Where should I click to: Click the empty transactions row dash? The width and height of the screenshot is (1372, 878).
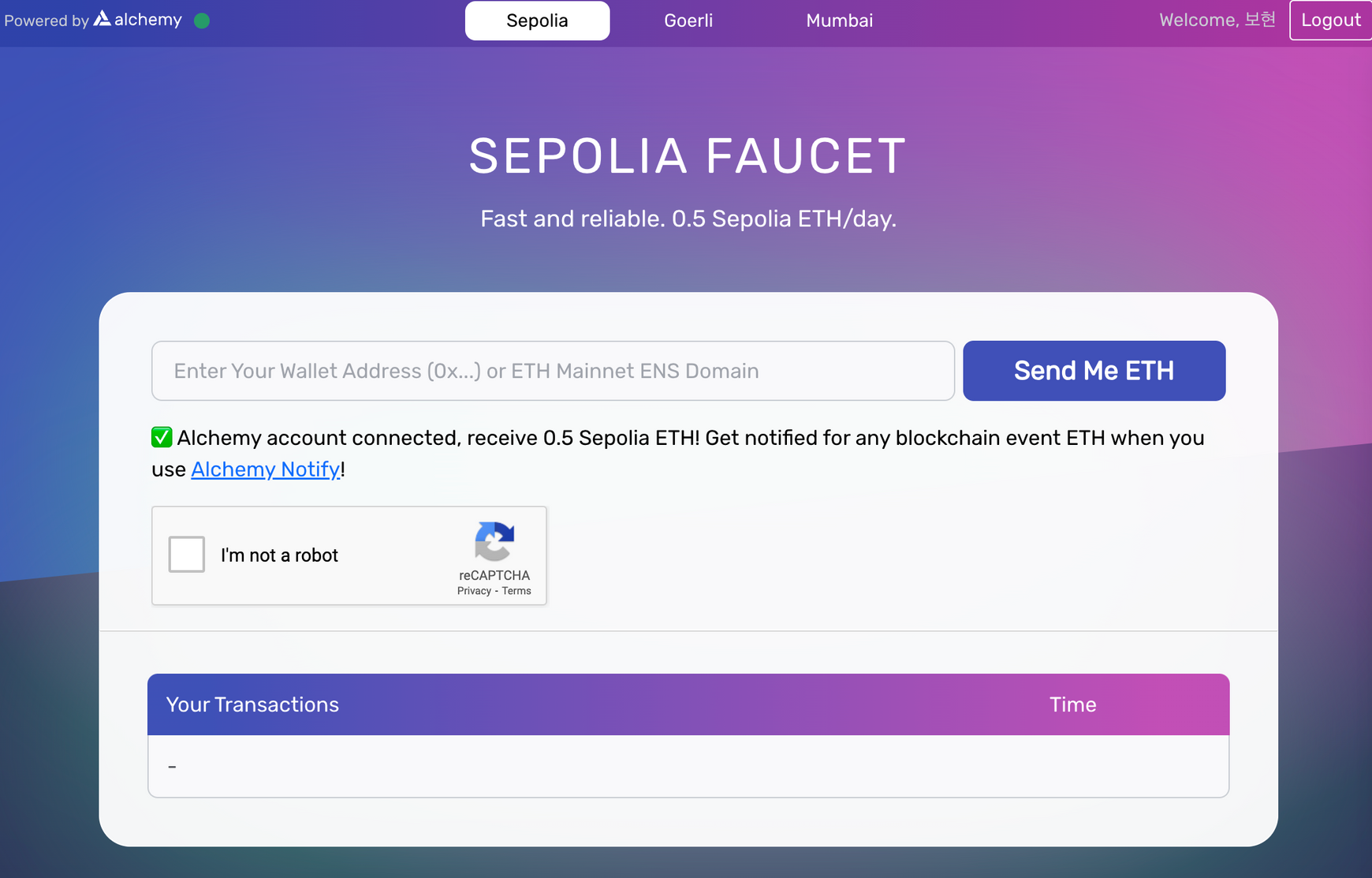pyautogui.click(x=172, y=767)
